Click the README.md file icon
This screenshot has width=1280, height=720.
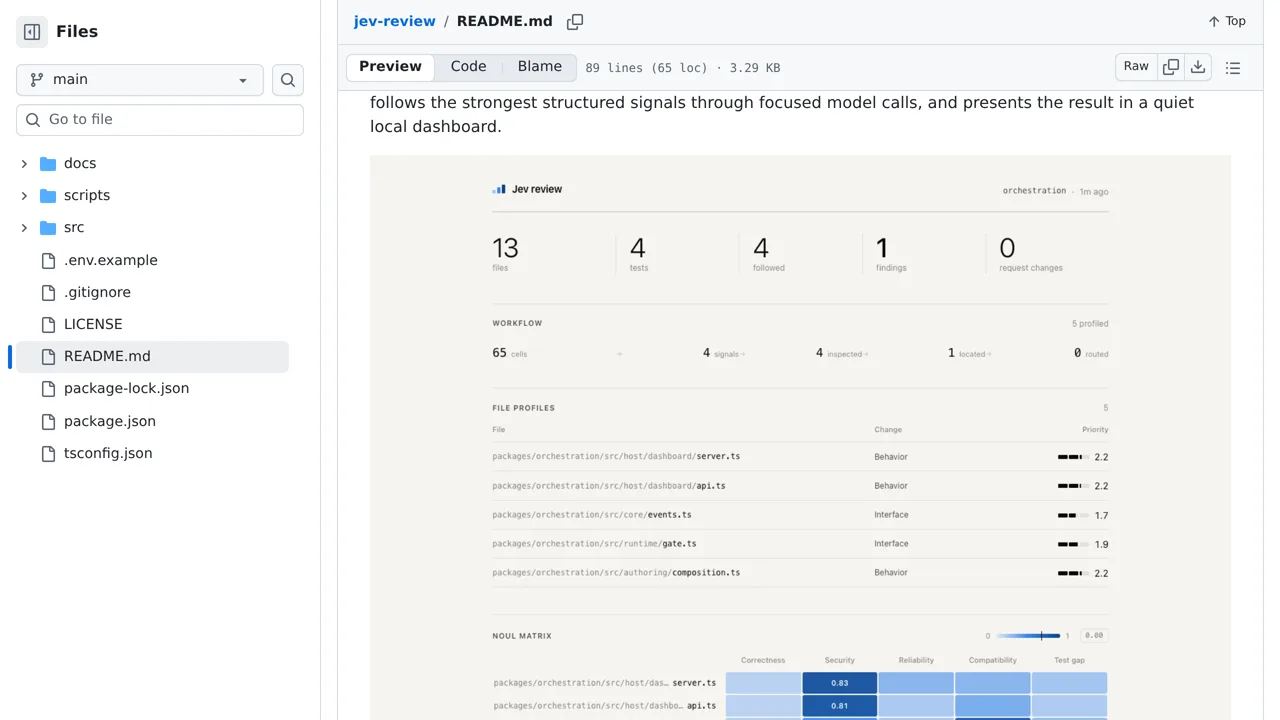coord(48,357)
